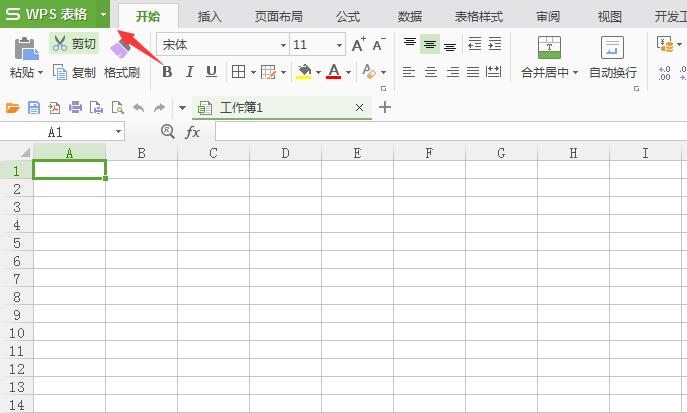687x413 pixels.
Task: Close the 工作簿1 document tab
Action: [359, 107]
